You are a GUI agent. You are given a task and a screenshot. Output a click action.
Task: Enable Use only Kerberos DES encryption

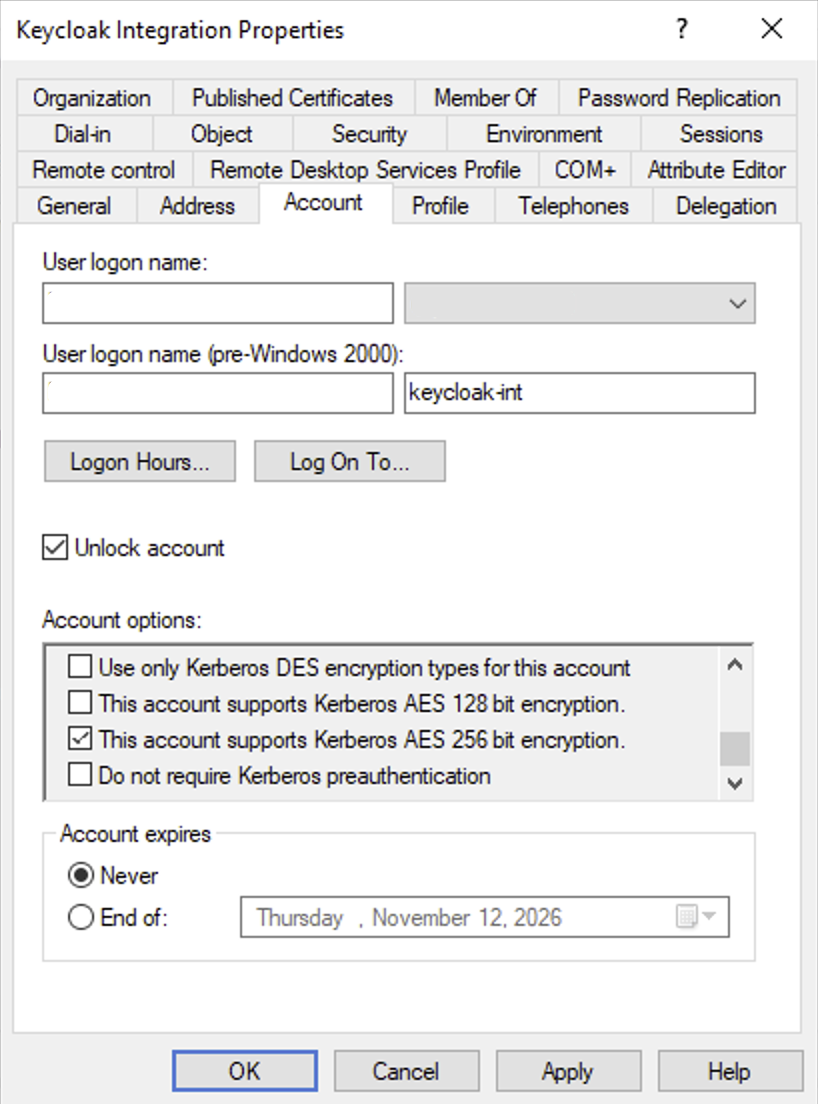80,666
